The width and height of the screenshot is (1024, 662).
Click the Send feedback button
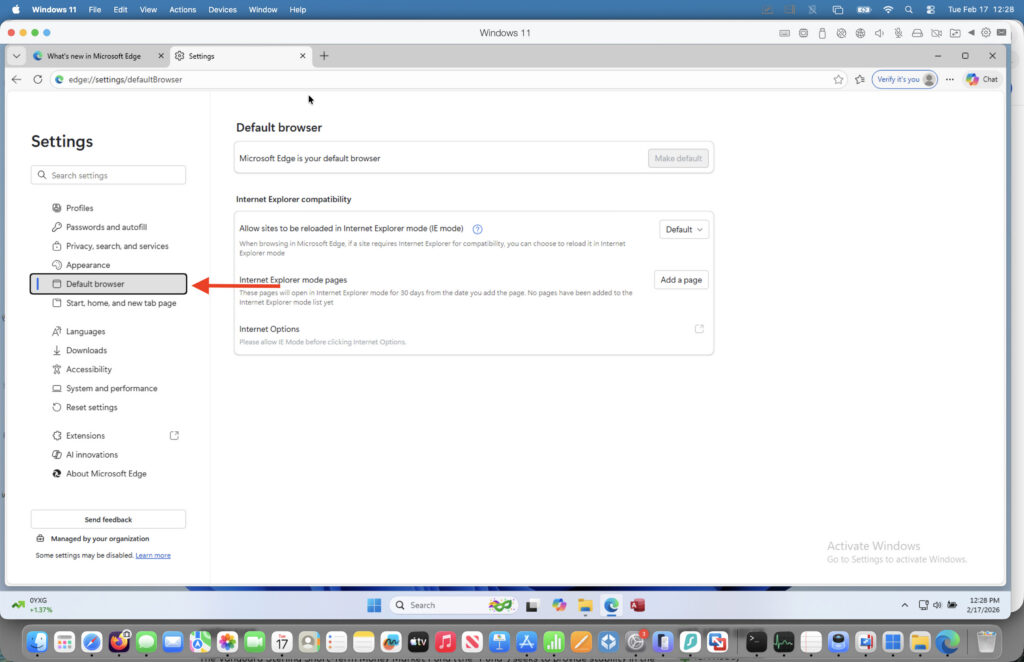pos(108,519)
